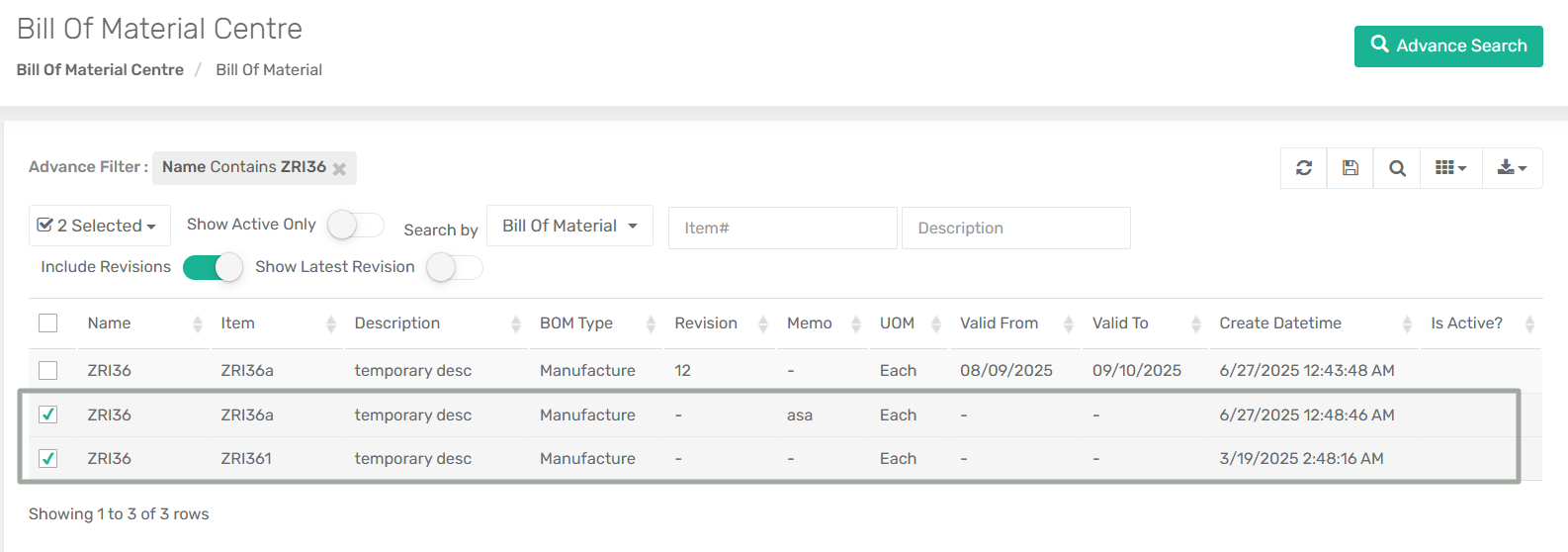Sort table by Revision column arrows

tap(762, 324)
